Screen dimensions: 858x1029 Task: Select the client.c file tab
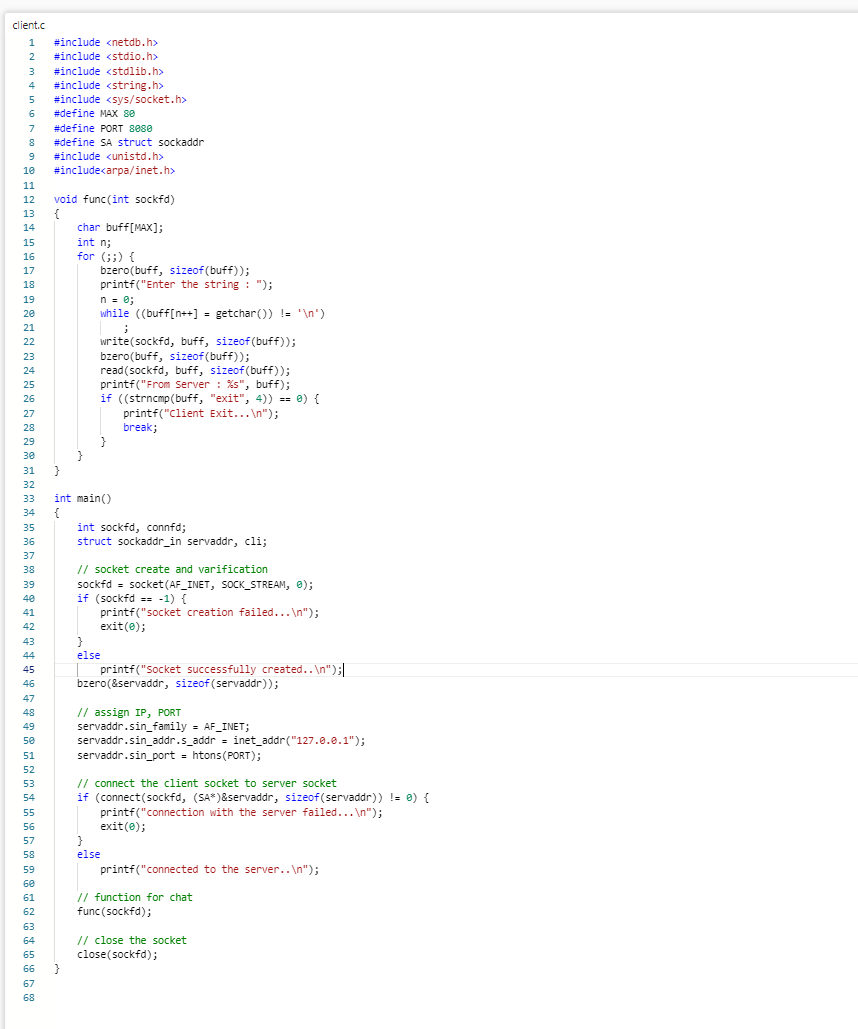click(29, 25)
